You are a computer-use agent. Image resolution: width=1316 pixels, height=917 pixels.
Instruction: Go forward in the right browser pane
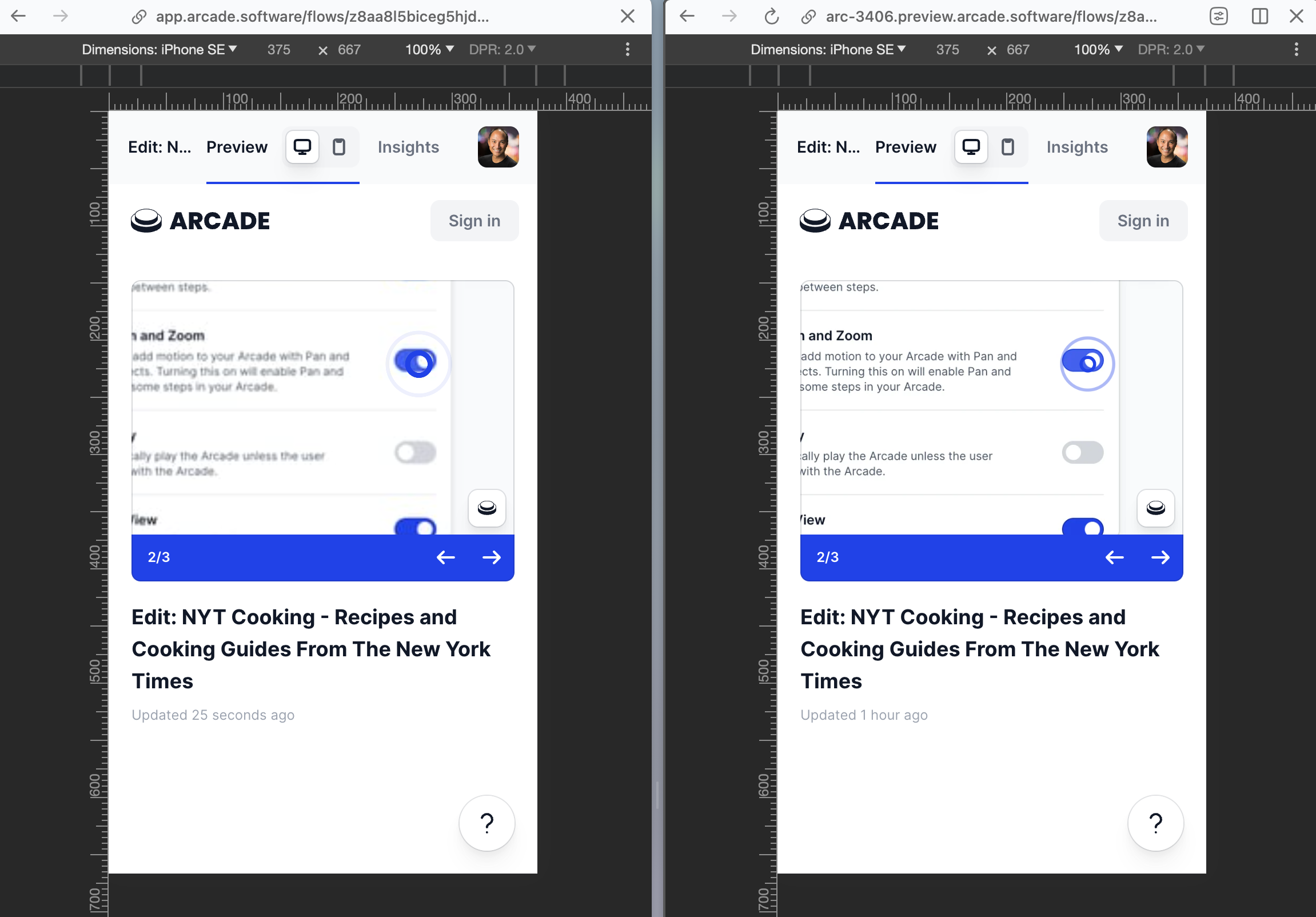click(729, 16)
